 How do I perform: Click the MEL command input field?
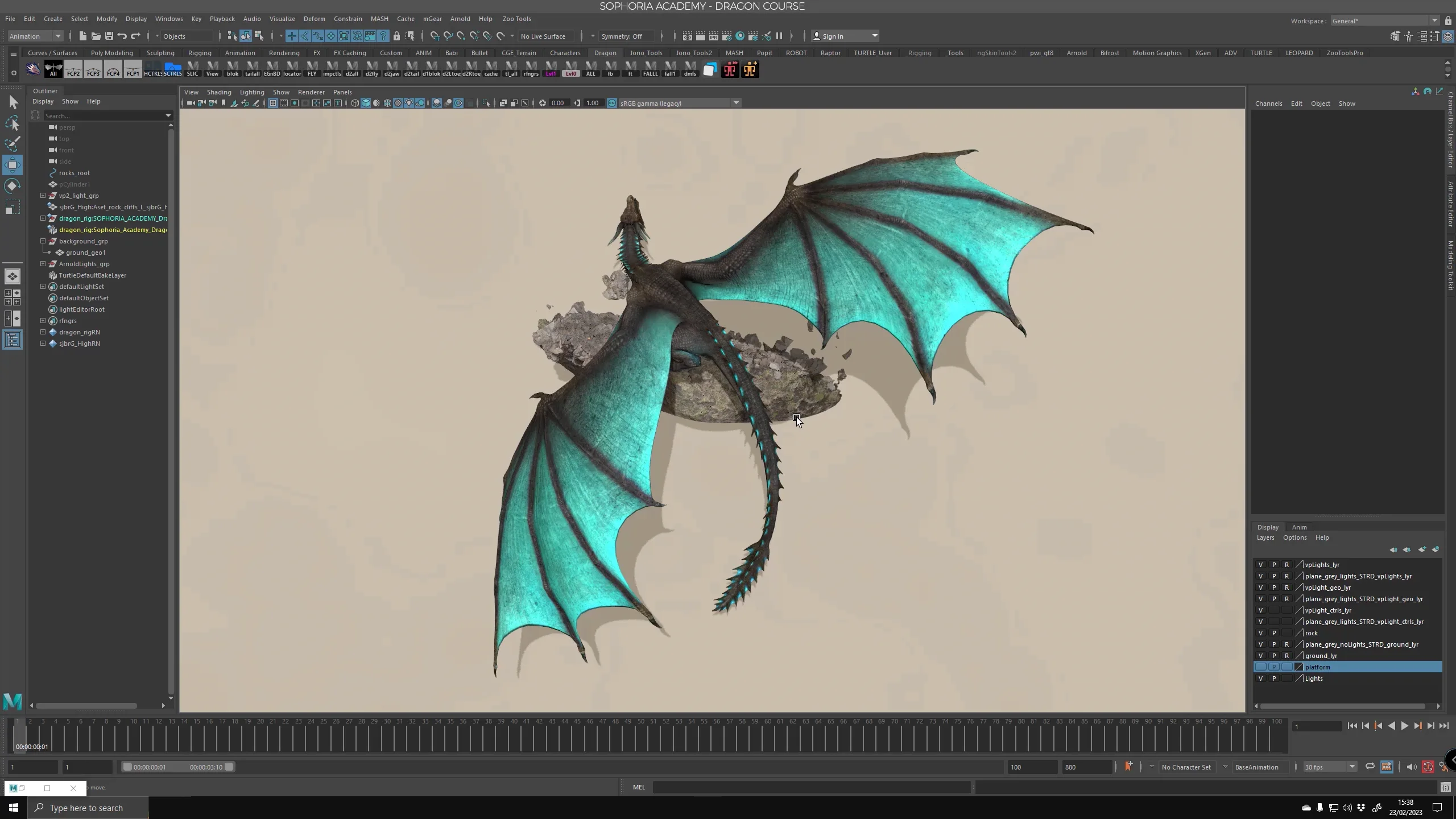coord(811,788)
